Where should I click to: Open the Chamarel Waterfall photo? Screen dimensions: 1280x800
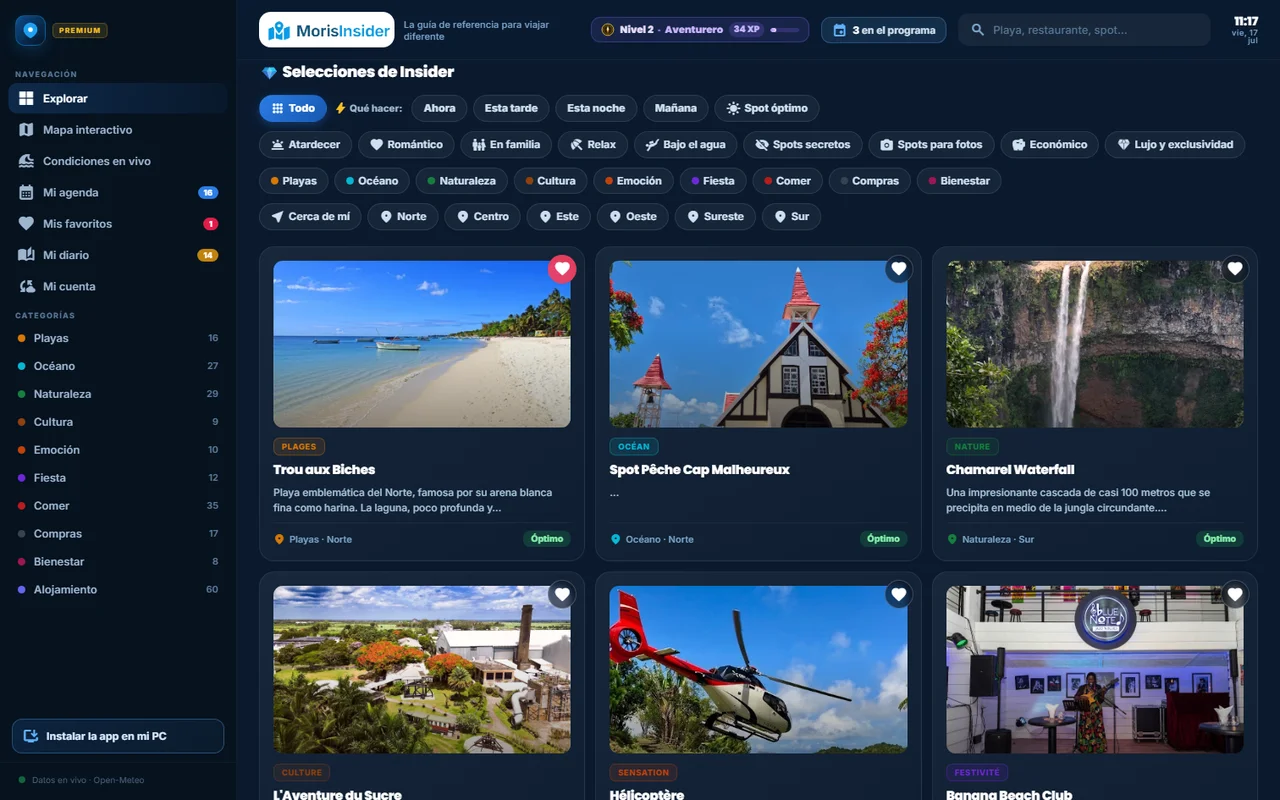click(x=1095, y=344)
